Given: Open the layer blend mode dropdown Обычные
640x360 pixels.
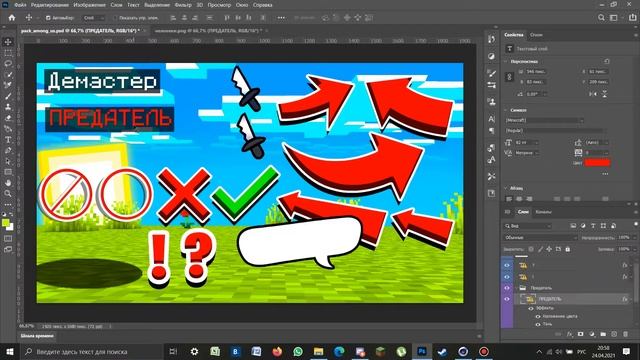Looking at the screenshot, I should [541, 238].
